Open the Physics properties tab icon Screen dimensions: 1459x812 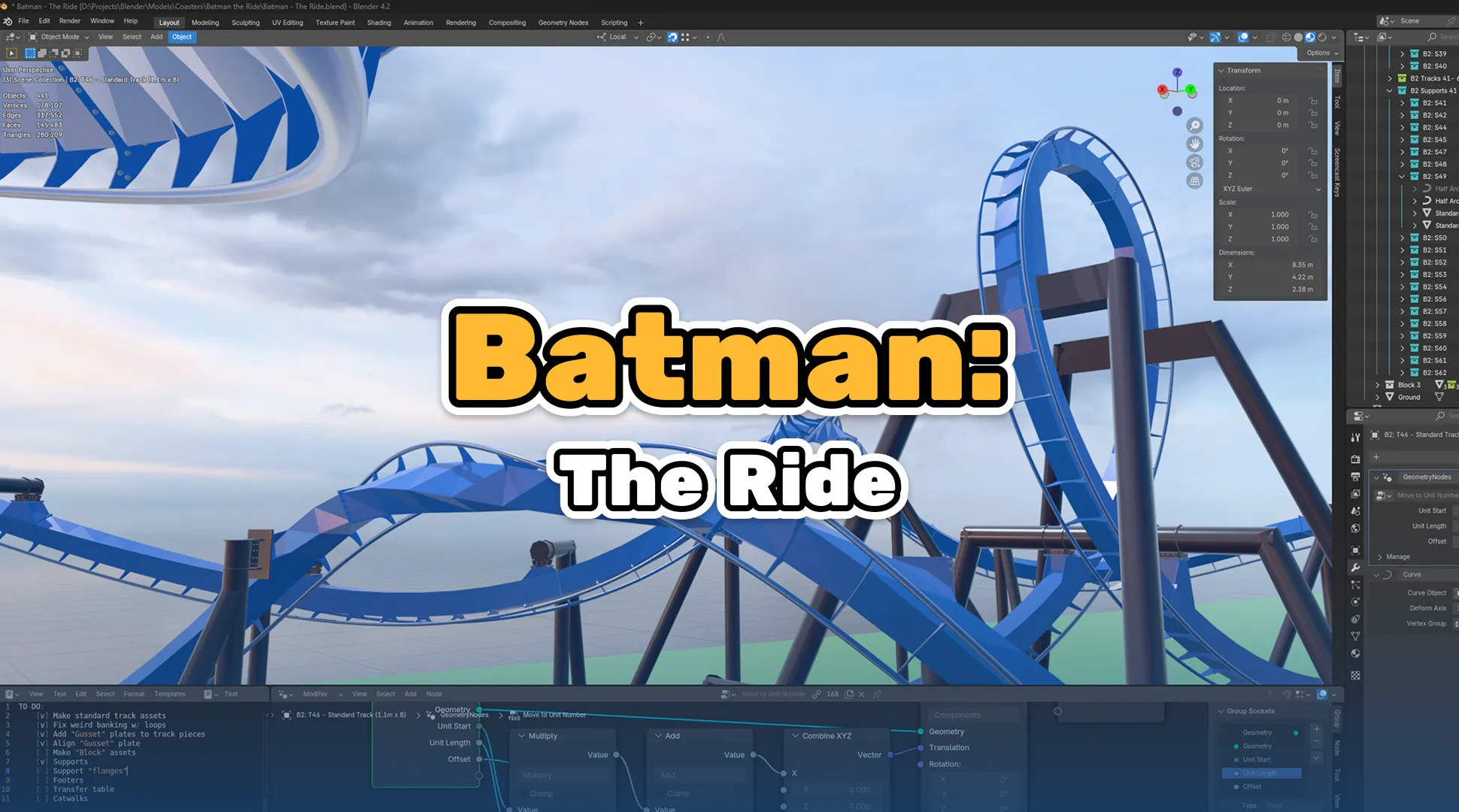coord(1355,601)
